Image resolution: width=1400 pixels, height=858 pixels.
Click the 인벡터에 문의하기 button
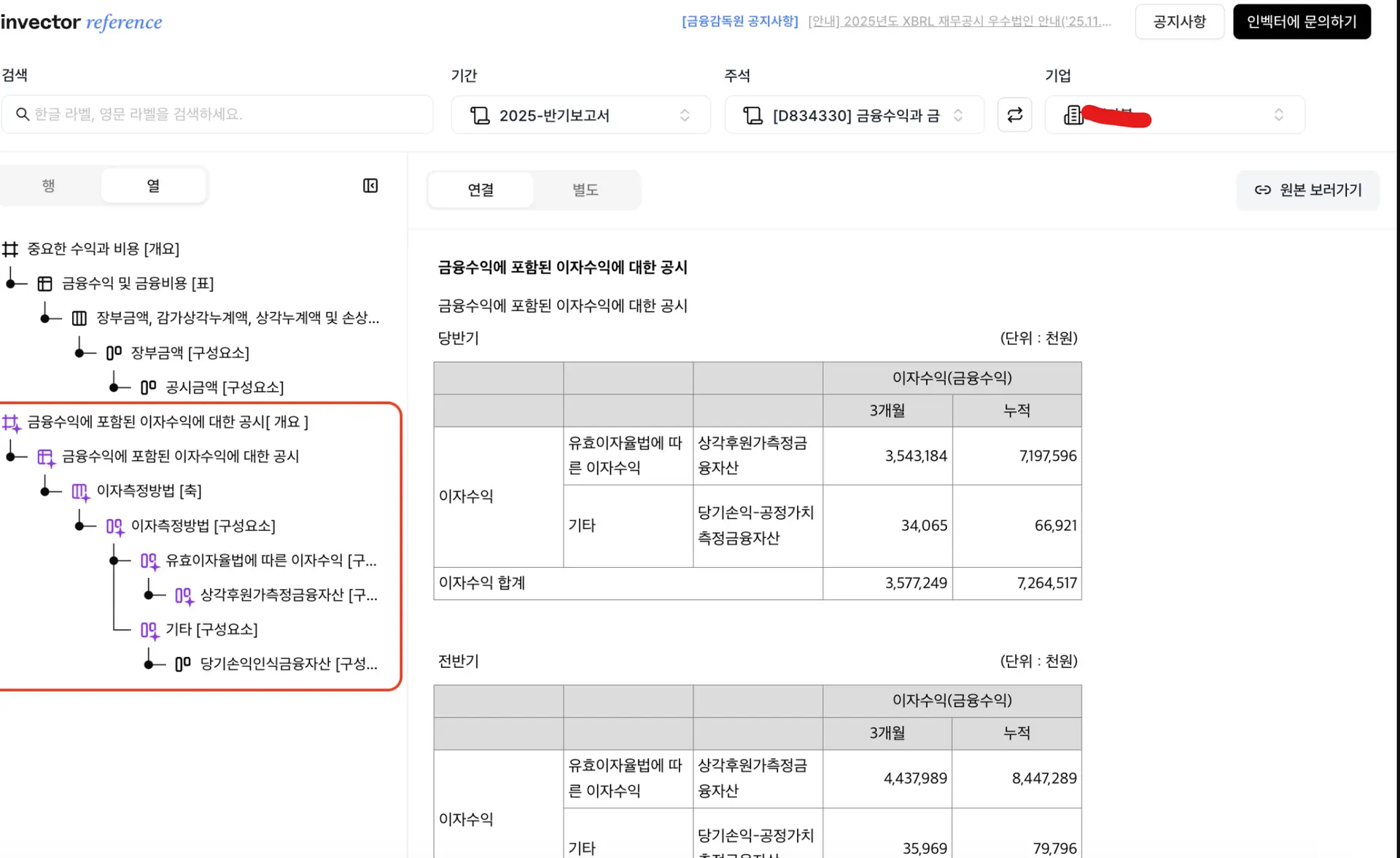pos(1301,22)
